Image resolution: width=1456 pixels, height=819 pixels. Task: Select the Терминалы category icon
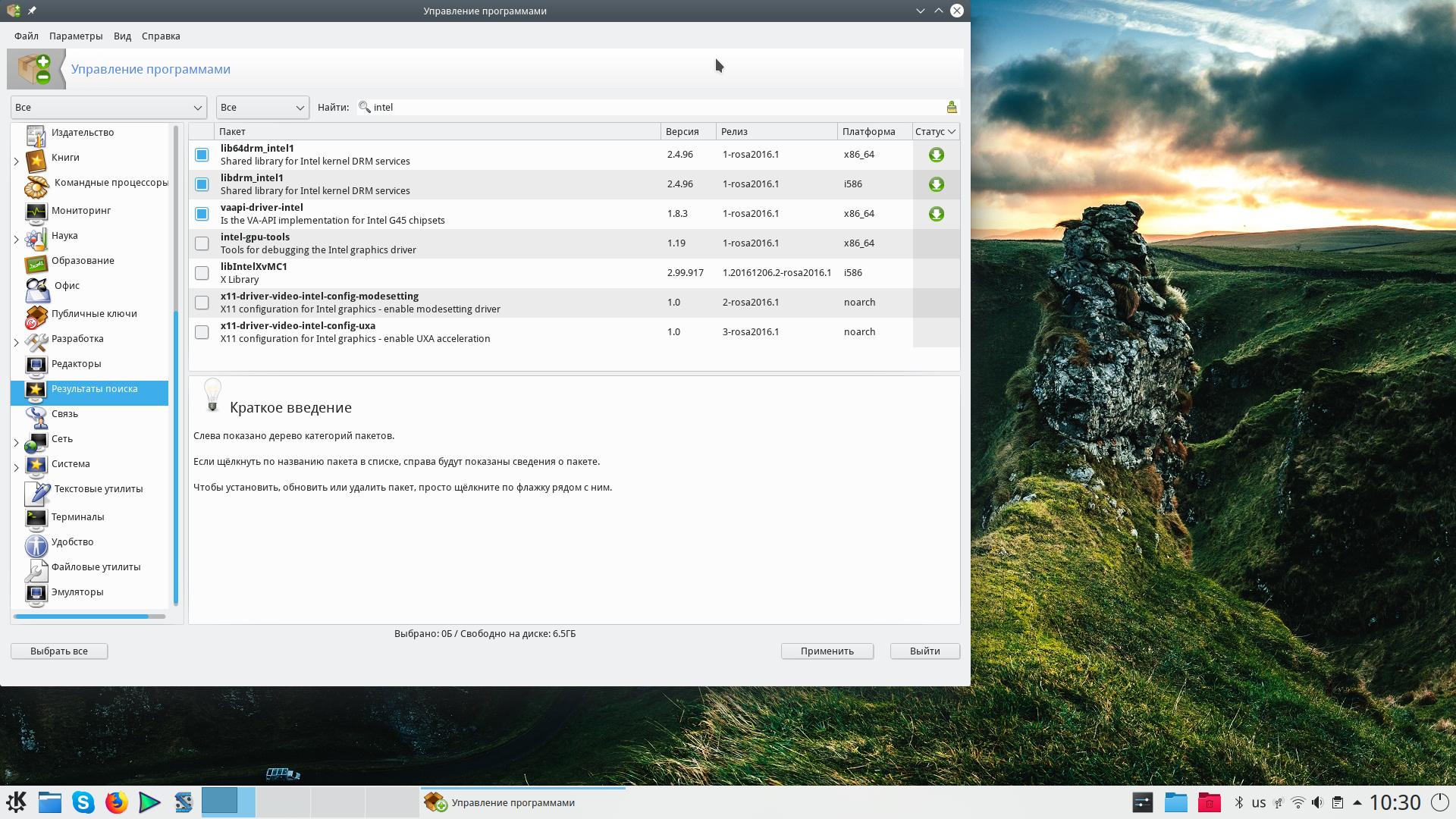[36, 518]
